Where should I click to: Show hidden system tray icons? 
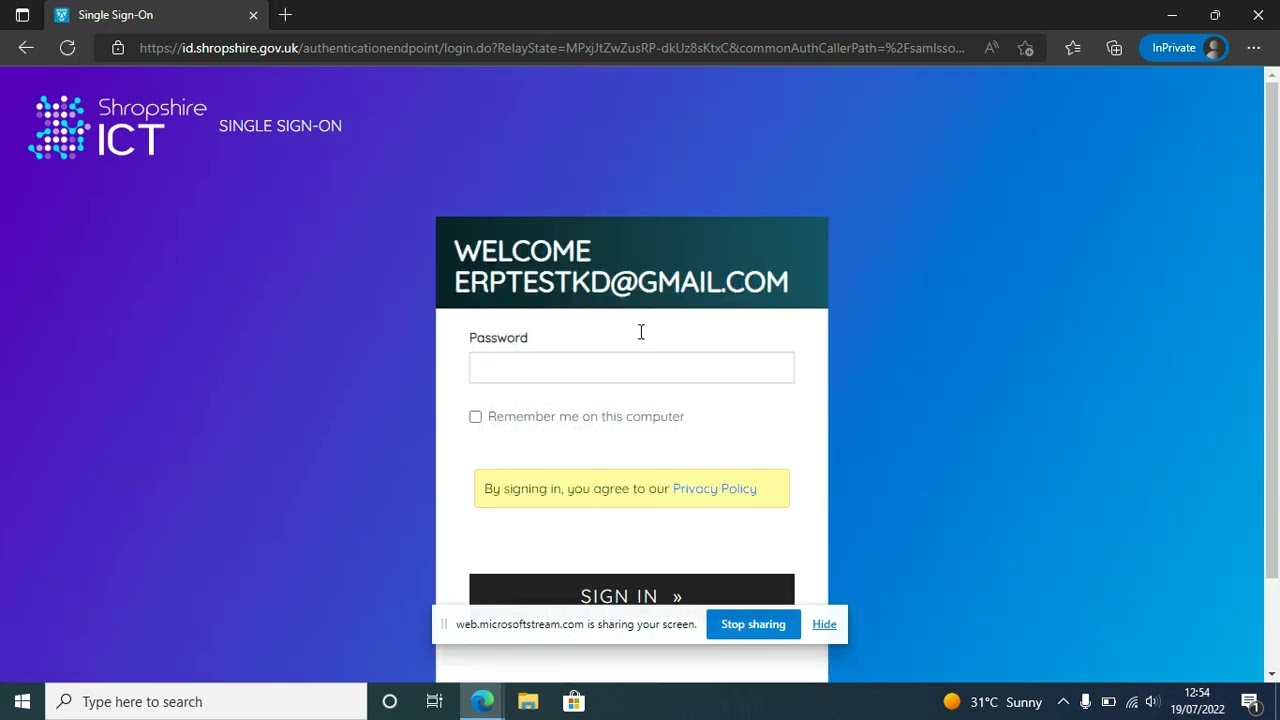click(1063, 701)
